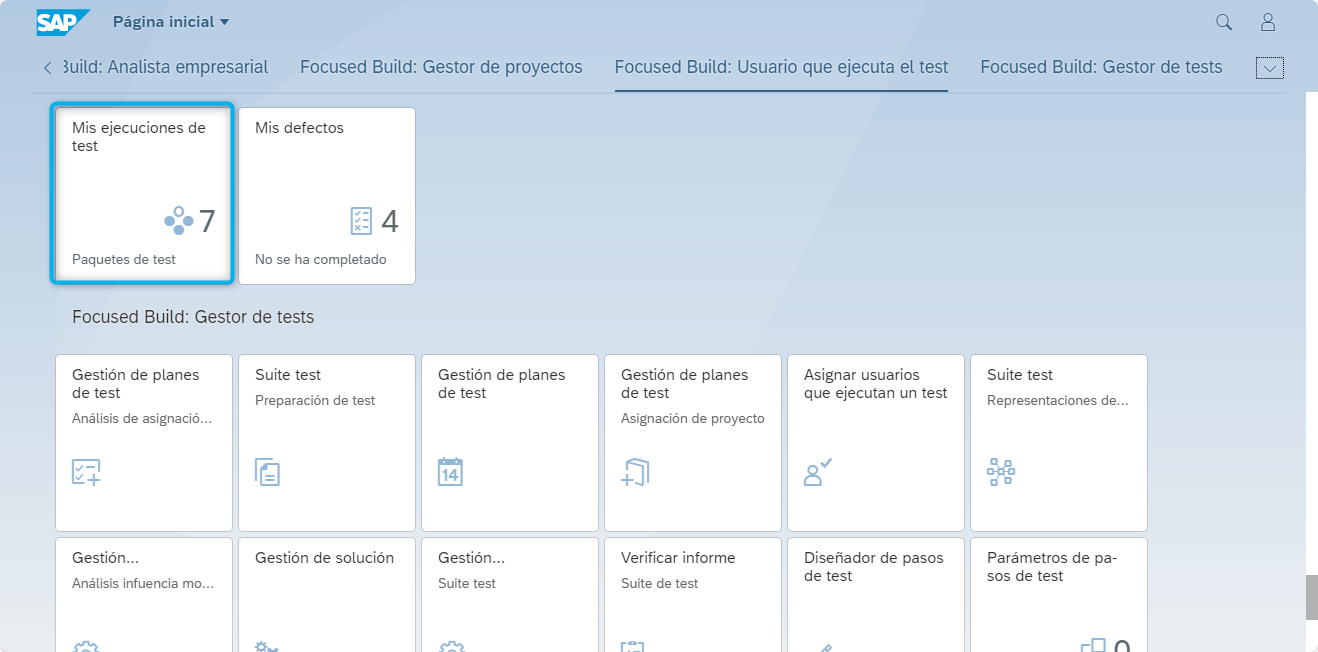
Task: Click the left tab scroll chevron
Action: tap(48, 68)
